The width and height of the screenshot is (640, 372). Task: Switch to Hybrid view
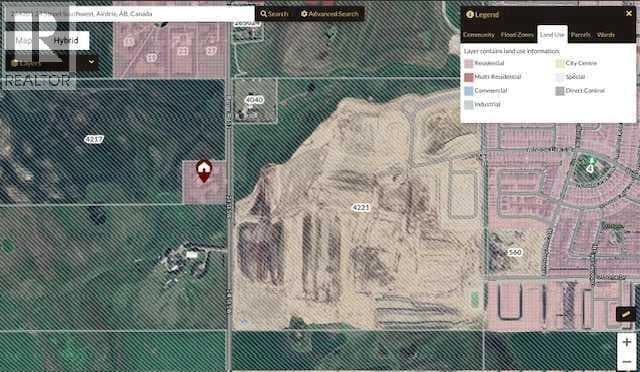(x=66, y=41)
